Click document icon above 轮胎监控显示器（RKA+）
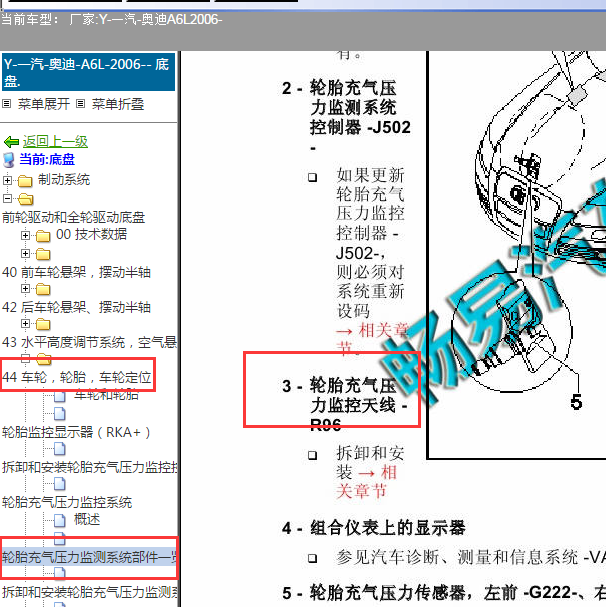Image resolution: width=606 pixels, height=607 pixels. point(60,413)
